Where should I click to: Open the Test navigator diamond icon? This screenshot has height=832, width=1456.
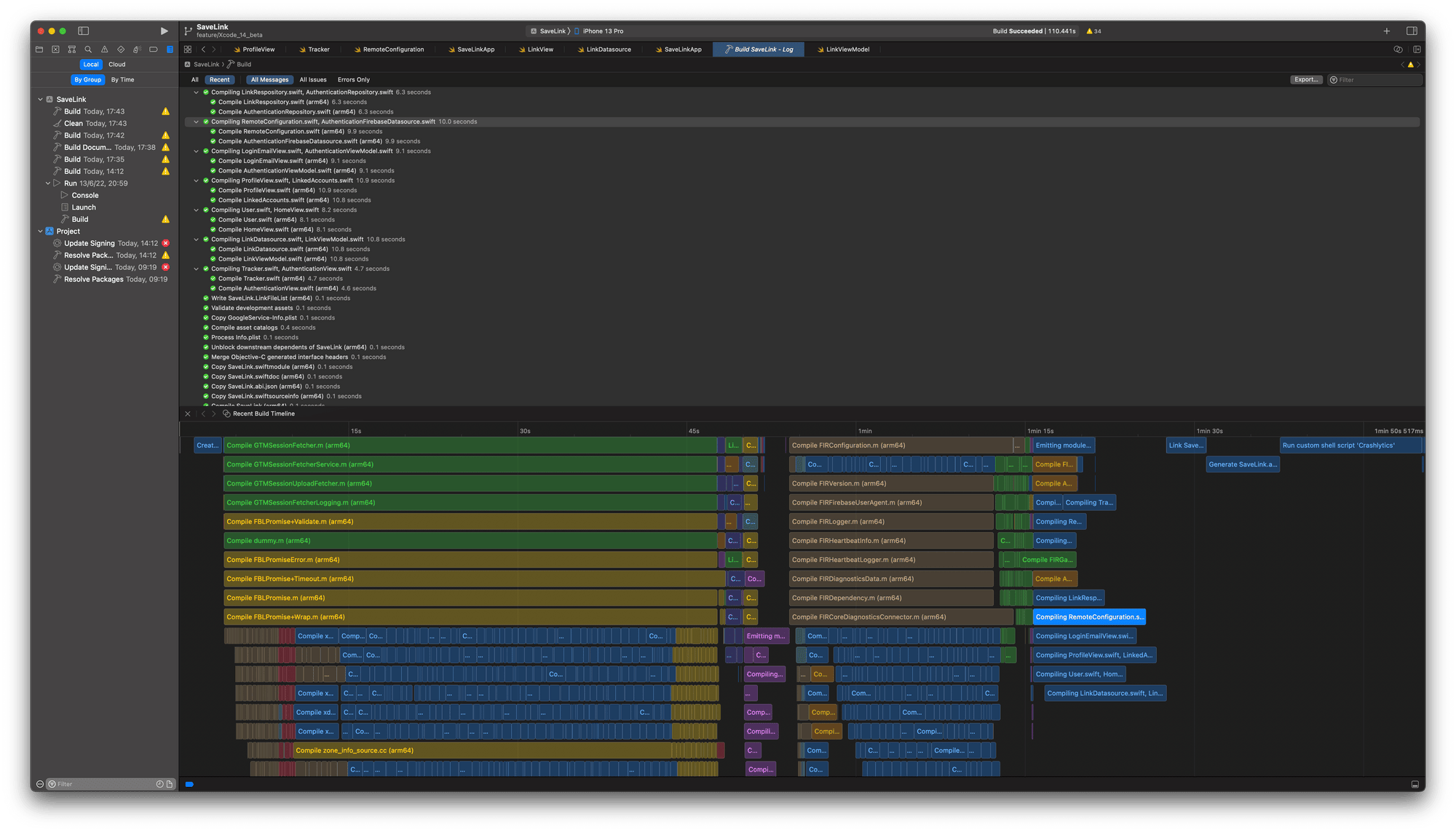tap(121, 49)
